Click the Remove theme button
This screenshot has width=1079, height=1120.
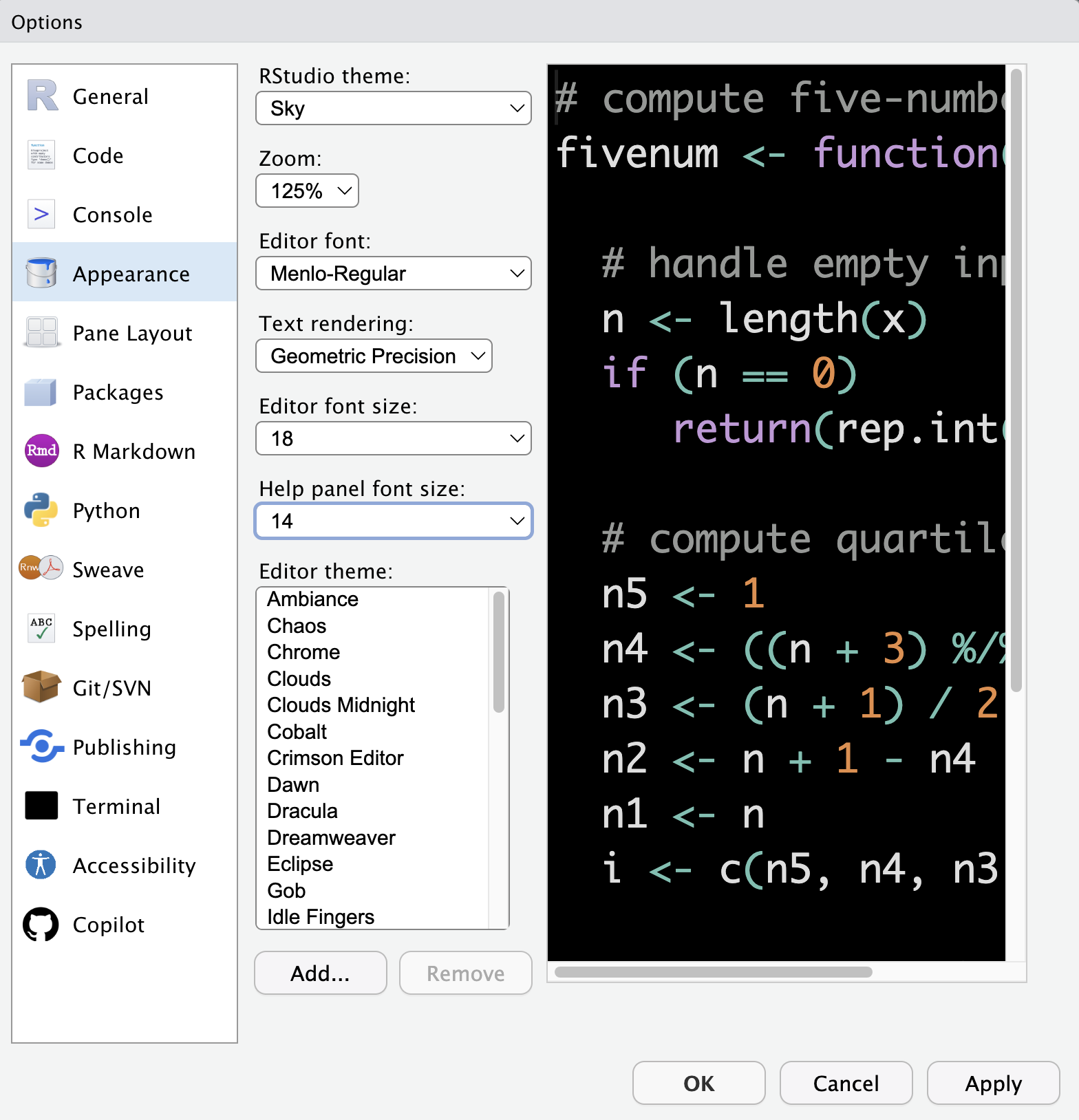pos(466,973)
